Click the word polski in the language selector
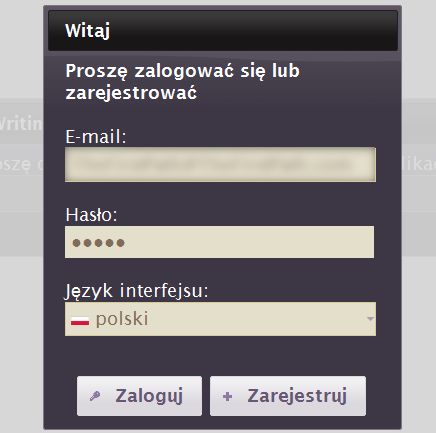 click(x=122, y=319)
